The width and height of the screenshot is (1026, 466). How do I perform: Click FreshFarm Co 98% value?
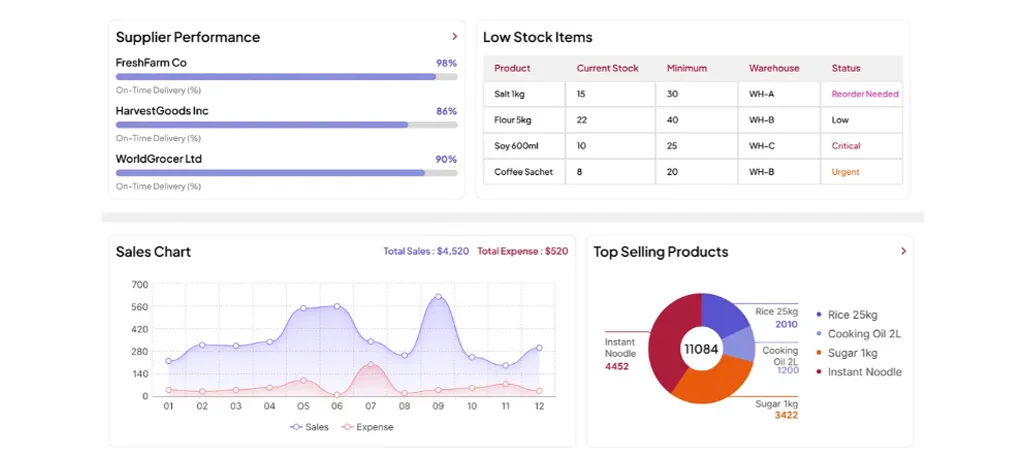pos(446,63)
